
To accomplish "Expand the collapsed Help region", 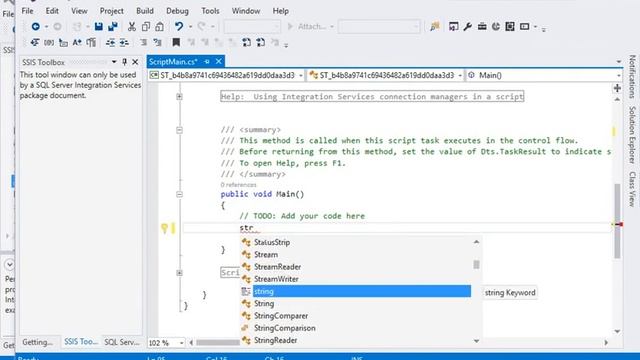I will pos(179,97).
